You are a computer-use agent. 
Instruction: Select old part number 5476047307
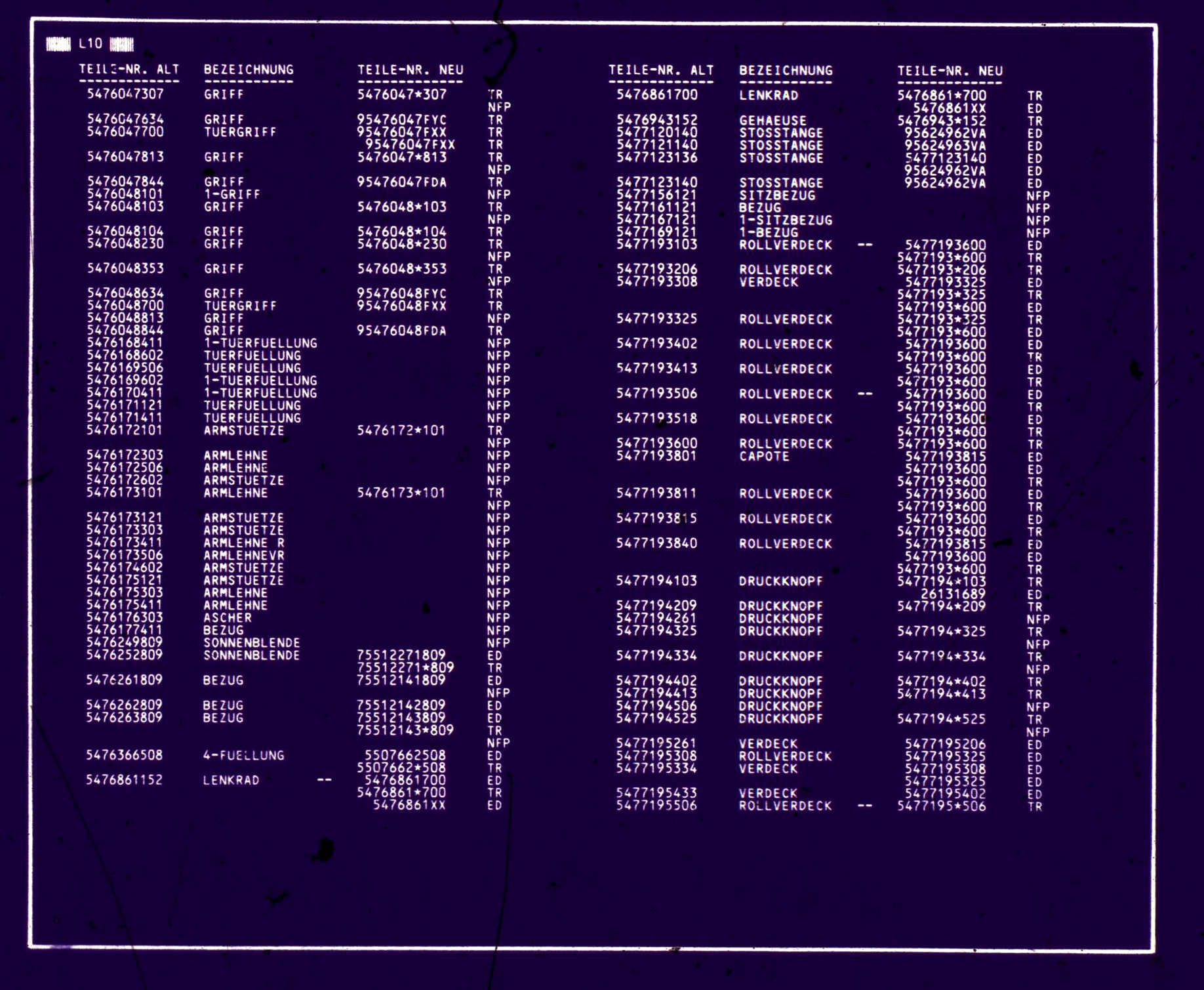click(125, 94)
